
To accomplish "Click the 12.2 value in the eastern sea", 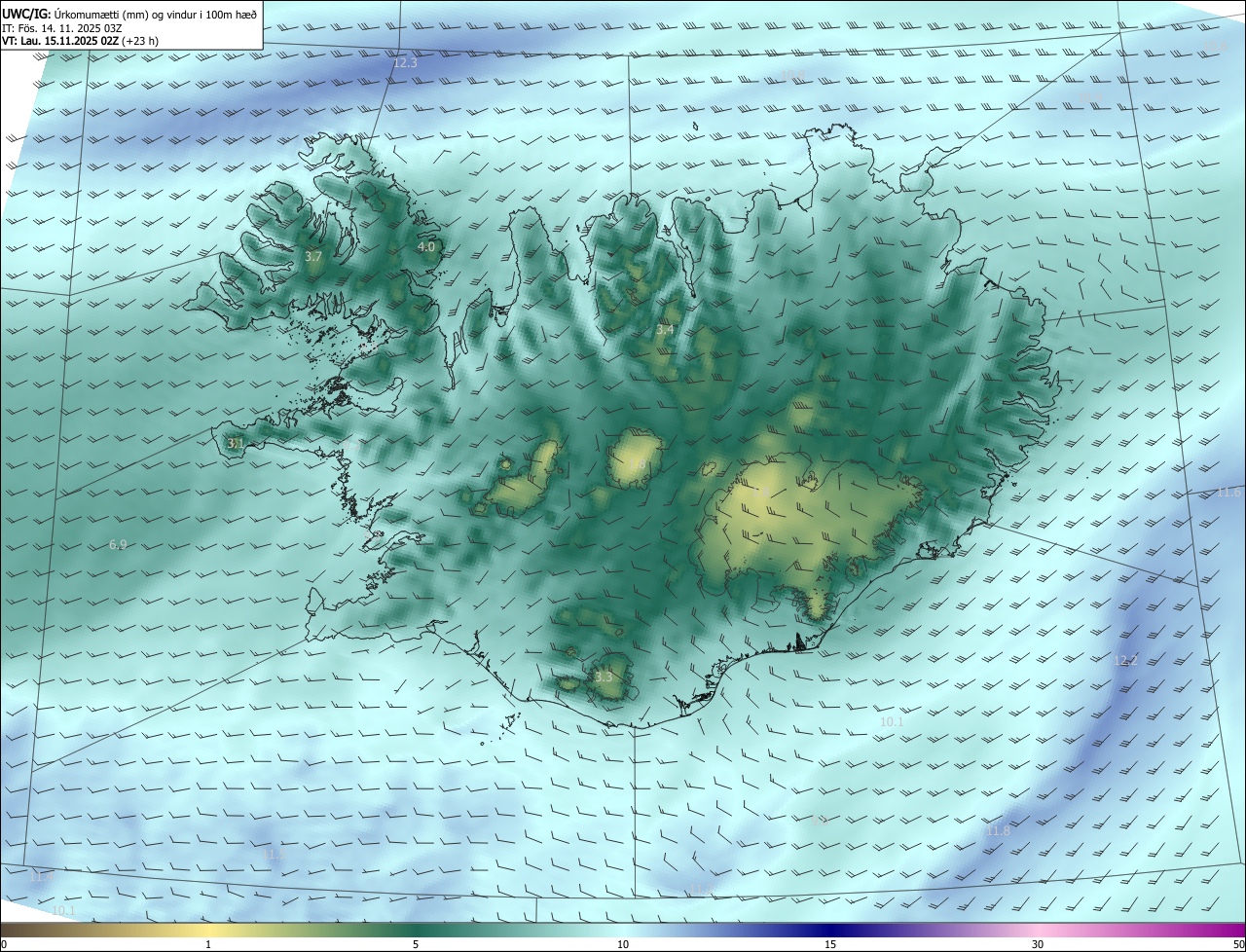I will coord(1125,660).
